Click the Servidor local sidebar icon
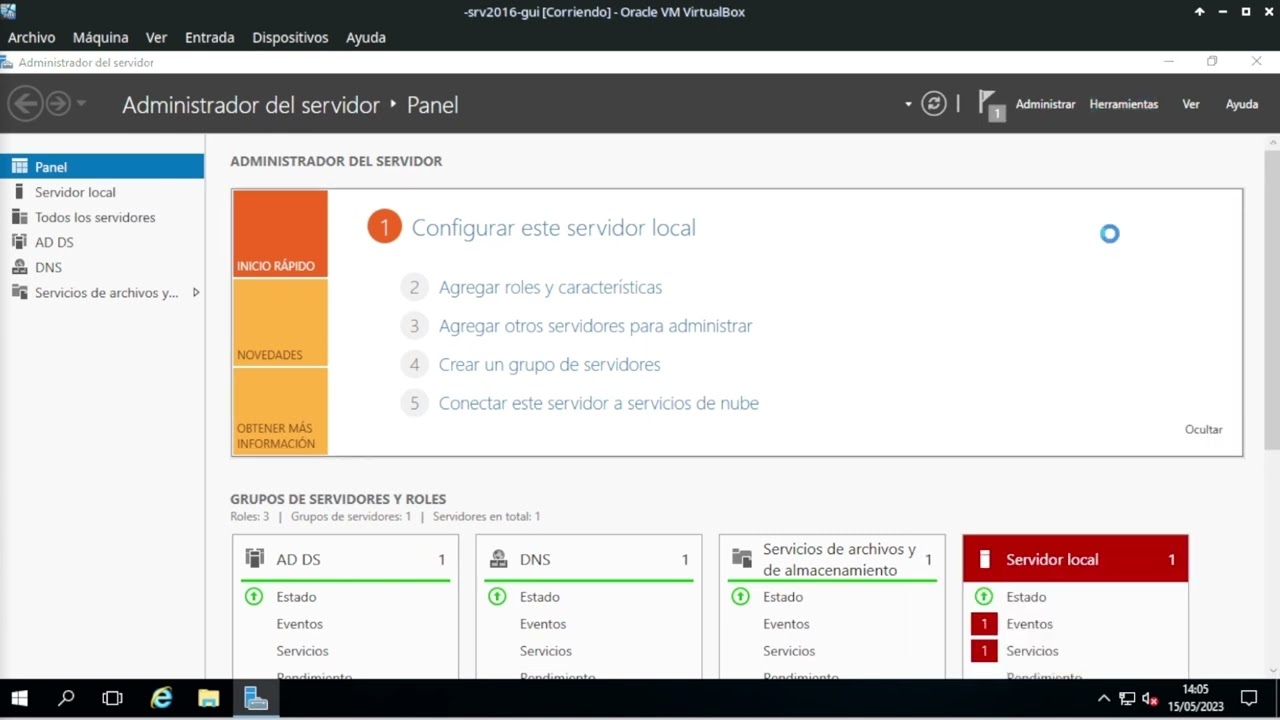The height and width of the screenshot is (720, 1280). point(18,192)
